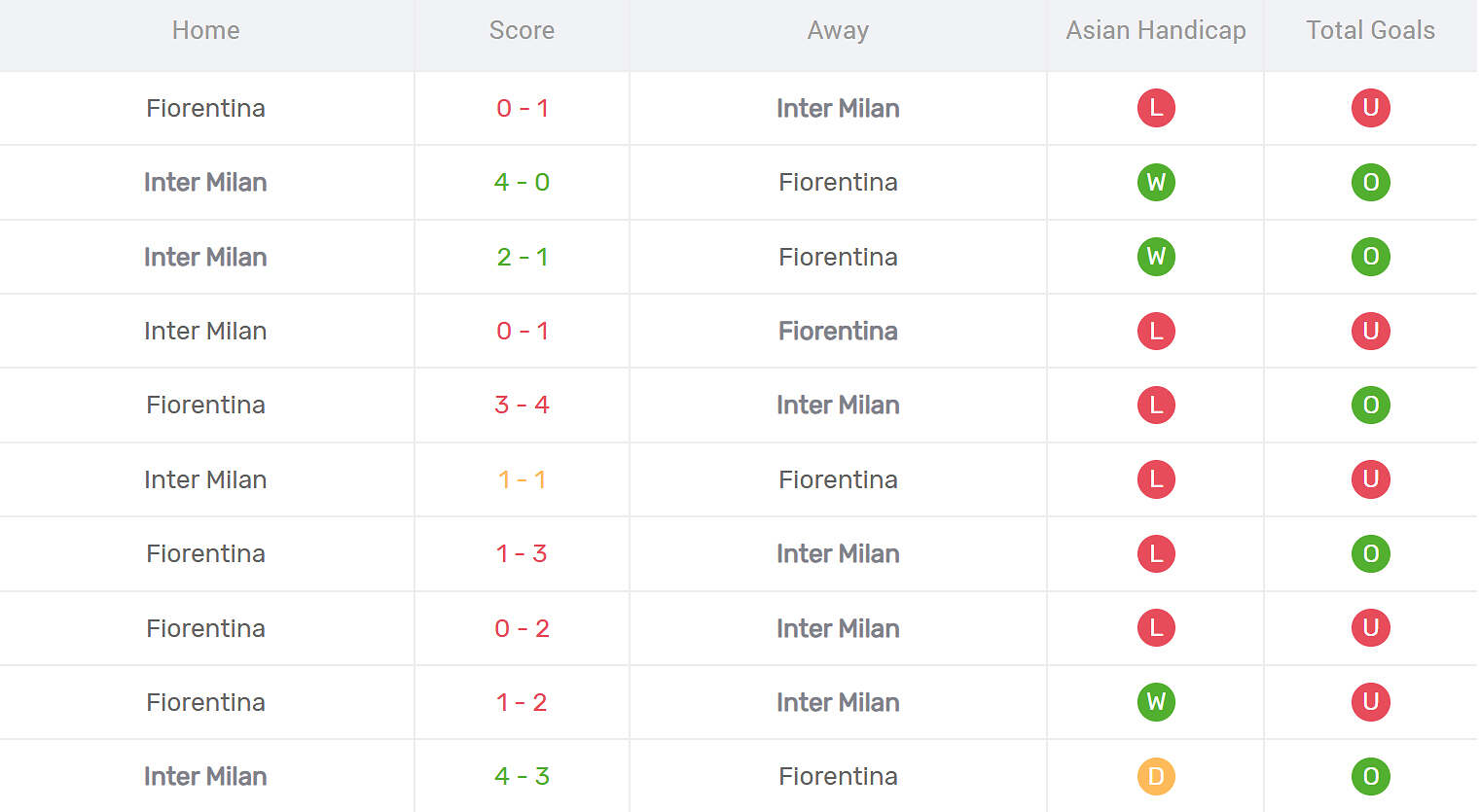Screen dimensions: 1480x812
Task: Click the green W badge in the 4 - 0 row
Action: [1156, 182]
